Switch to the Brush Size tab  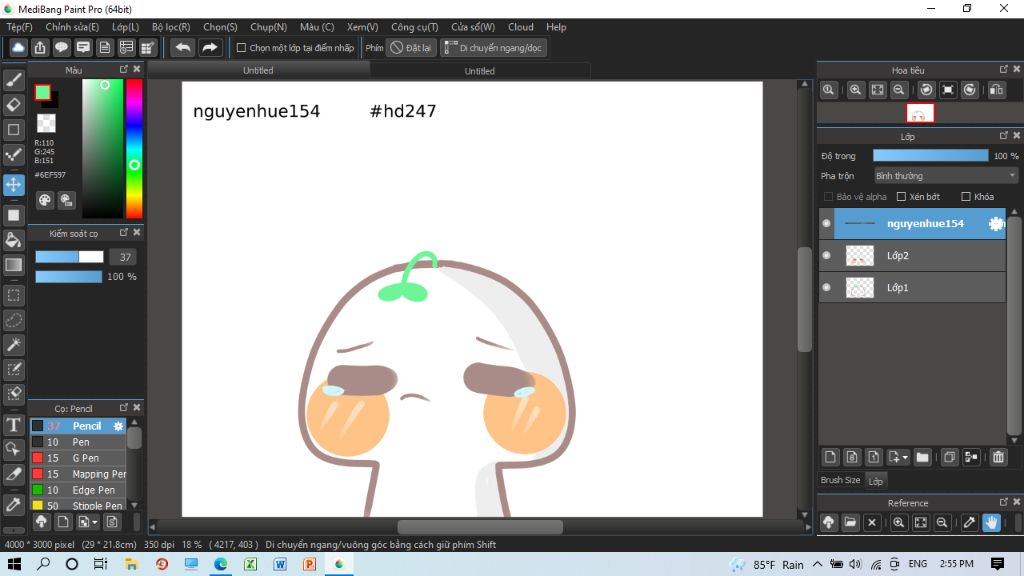pyautogui.click(x=840, y=480)
